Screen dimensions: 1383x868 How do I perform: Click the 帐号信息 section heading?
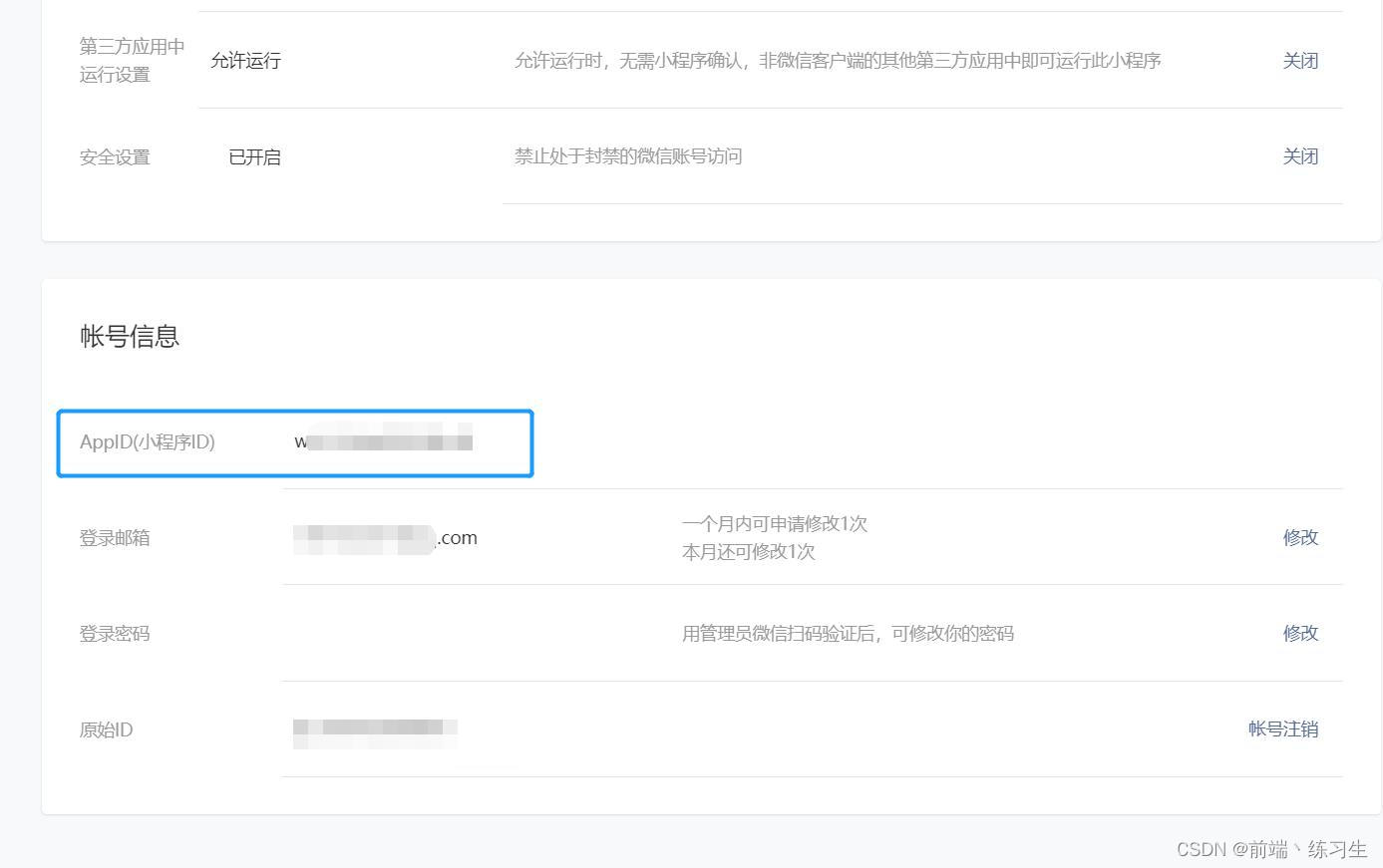(129, 337)
